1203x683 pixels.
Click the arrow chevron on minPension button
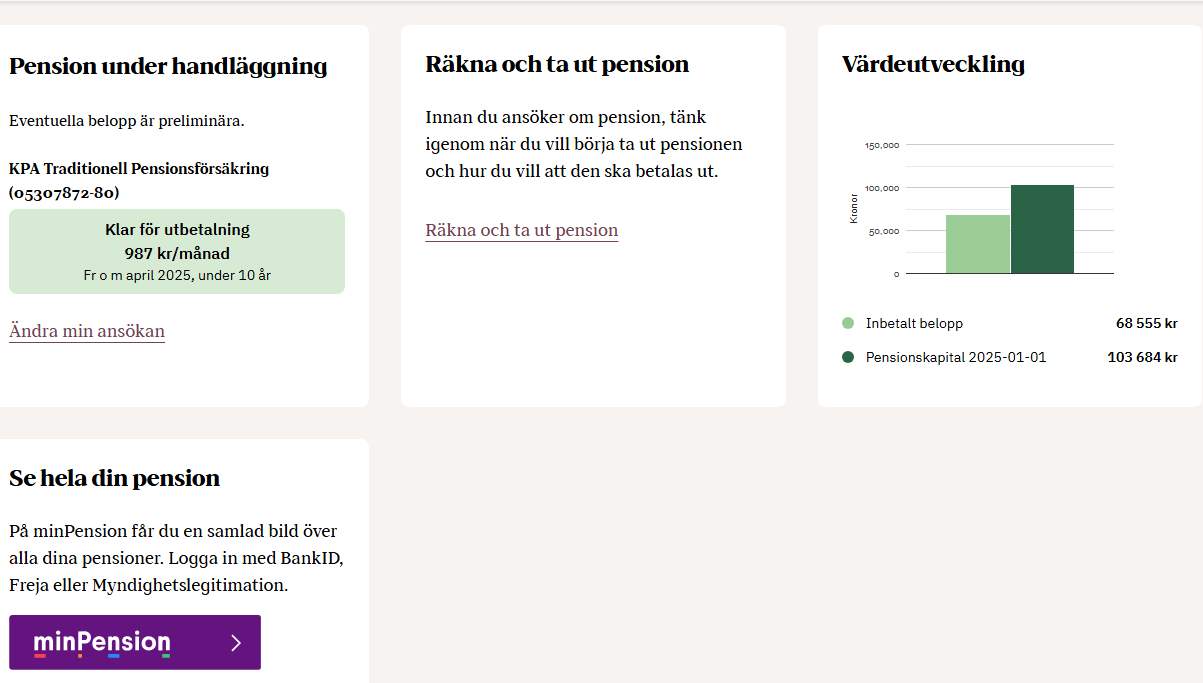click(236, 643)
